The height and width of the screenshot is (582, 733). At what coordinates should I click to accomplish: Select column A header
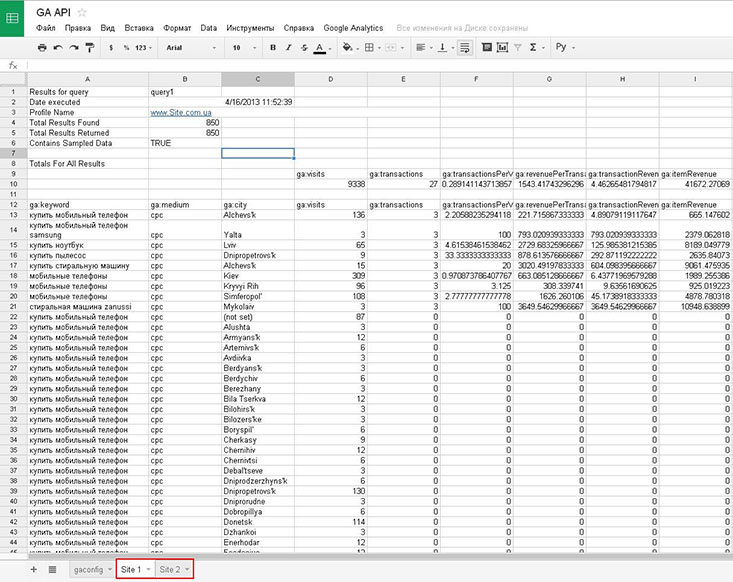click(x=87, y=79)
